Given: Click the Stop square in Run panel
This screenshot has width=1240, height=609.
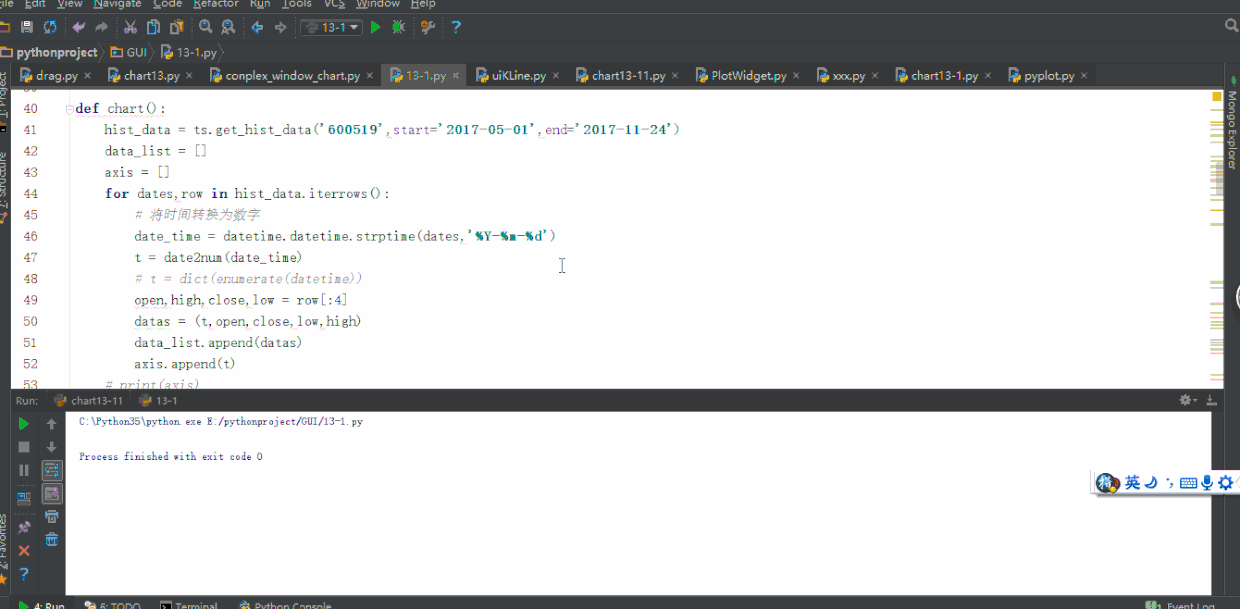Looking at the screenshot, I should click(x=24, y=447).
